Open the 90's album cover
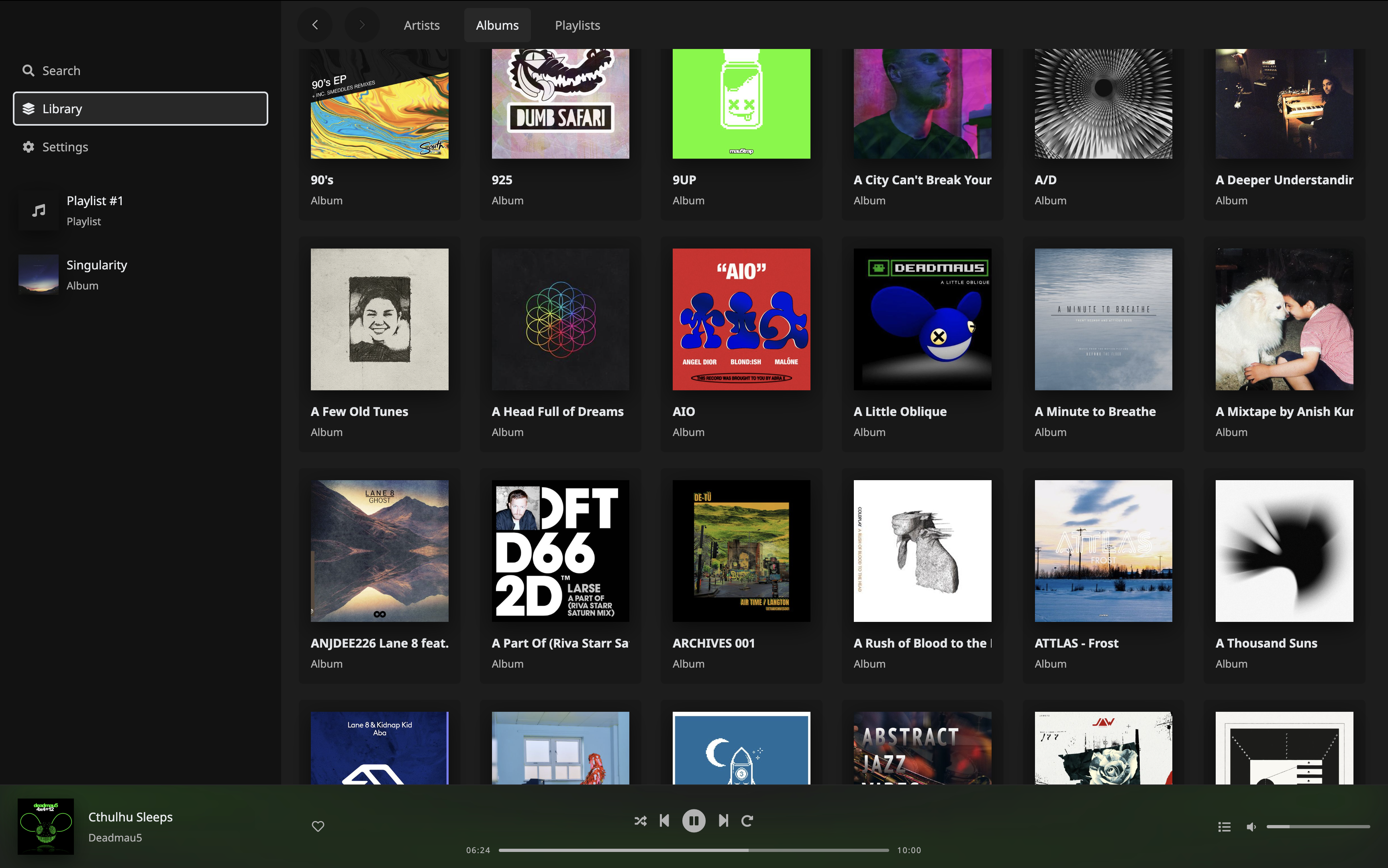1388x868 pixels. [x=380, y=104]
